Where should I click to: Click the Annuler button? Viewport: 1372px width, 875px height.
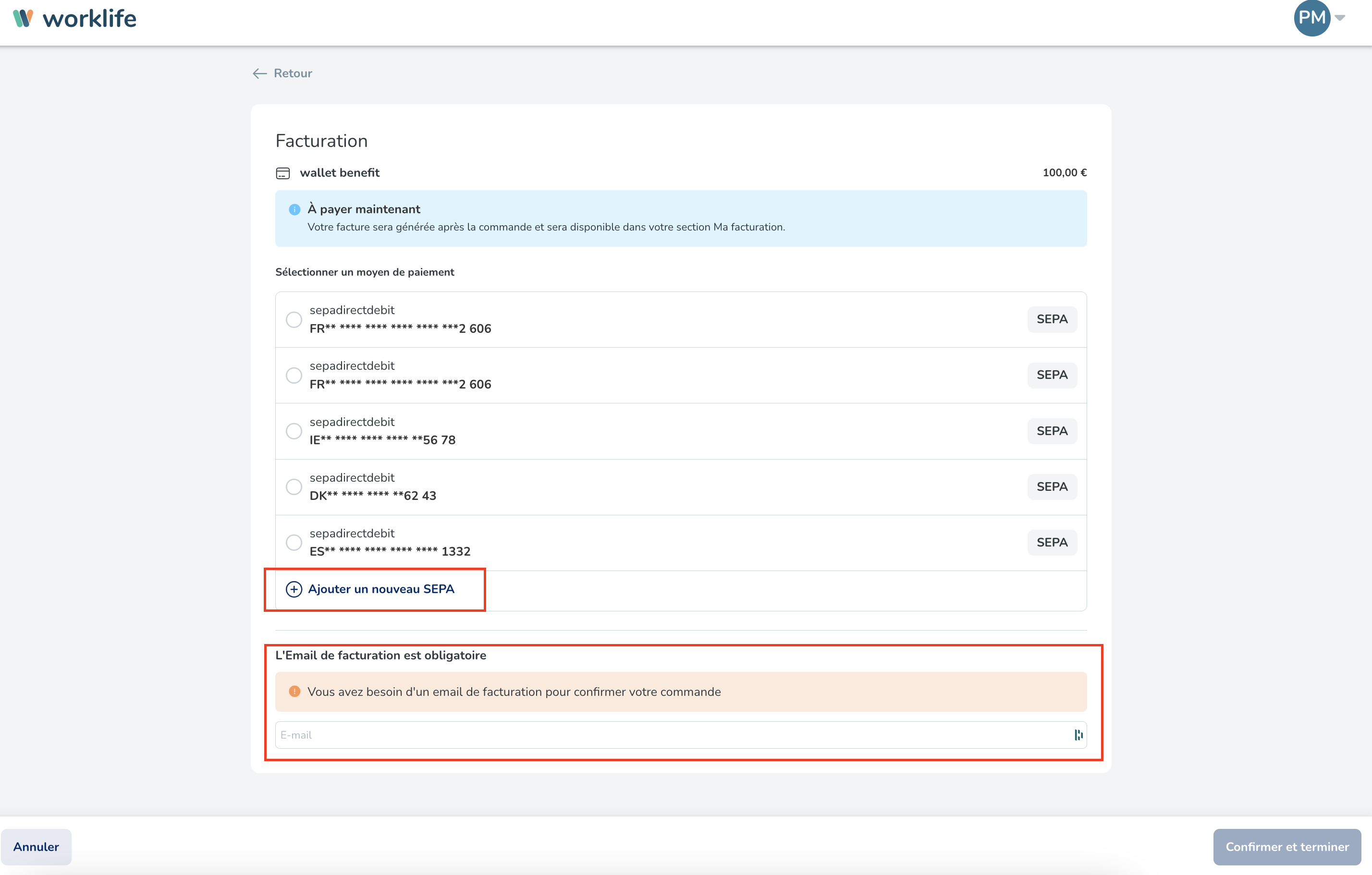tap(36, 847)
